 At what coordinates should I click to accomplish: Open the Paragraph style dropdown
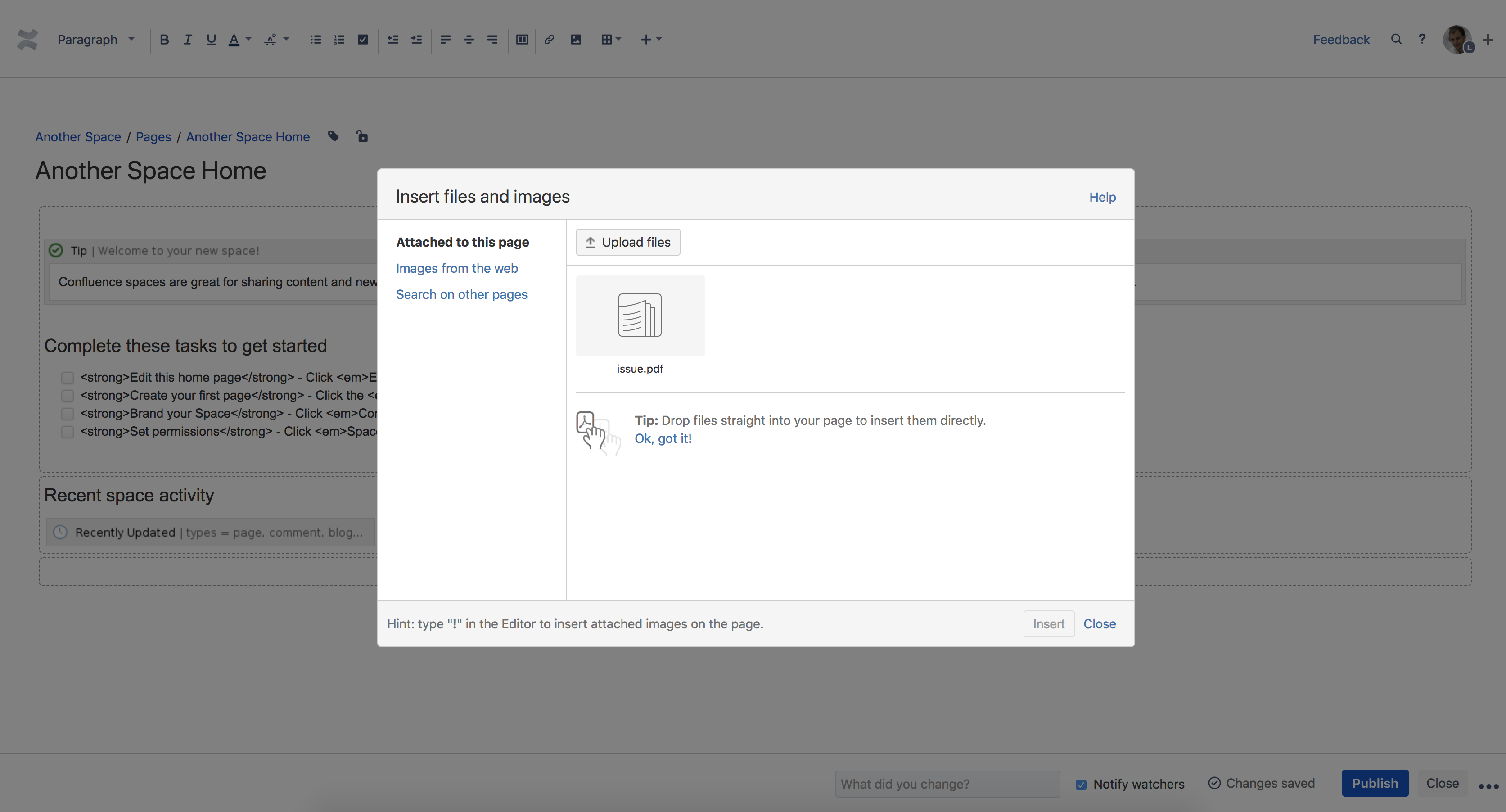[96, 39]
